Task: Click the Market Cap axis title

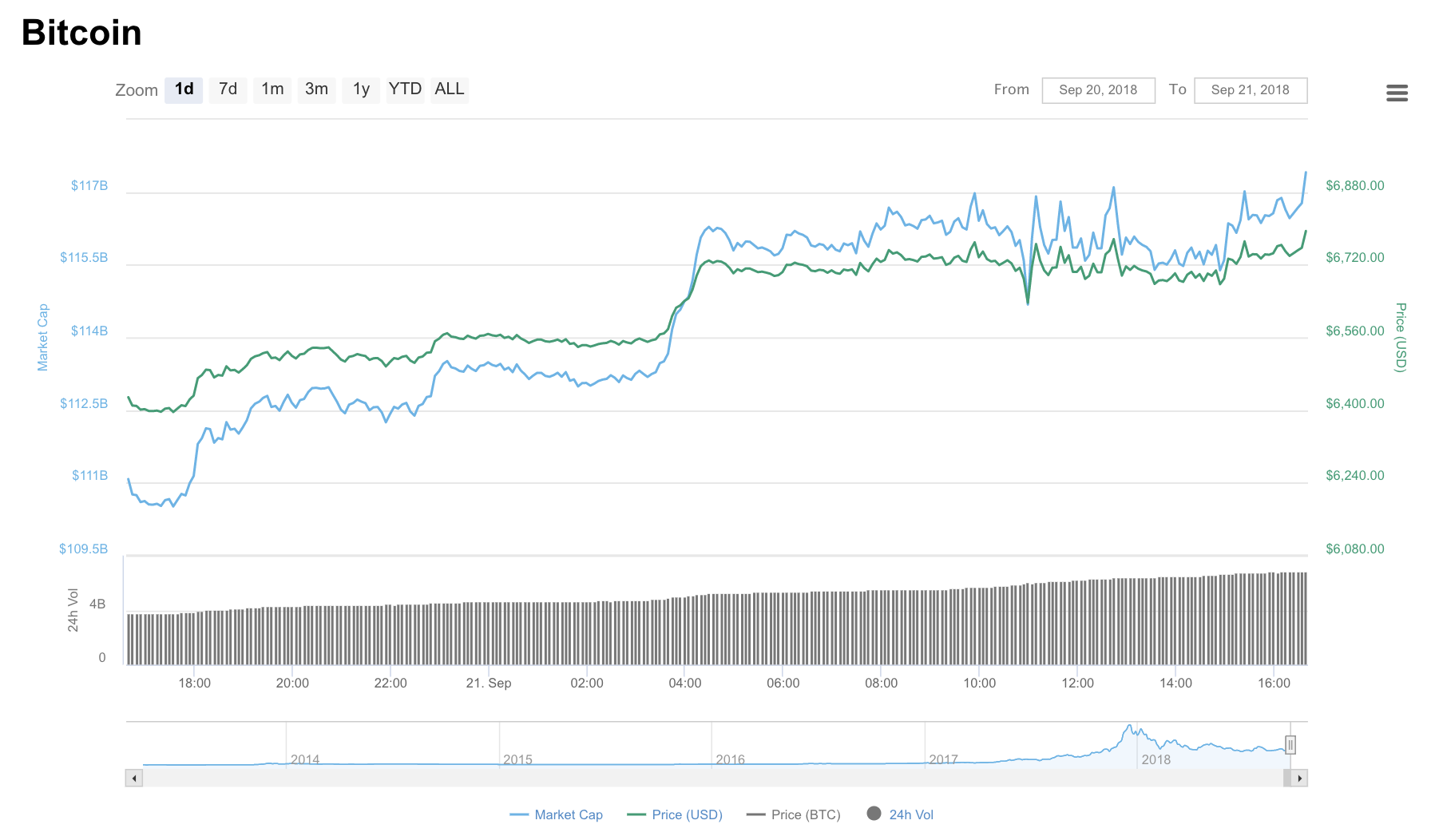Action: click(43, 337)
